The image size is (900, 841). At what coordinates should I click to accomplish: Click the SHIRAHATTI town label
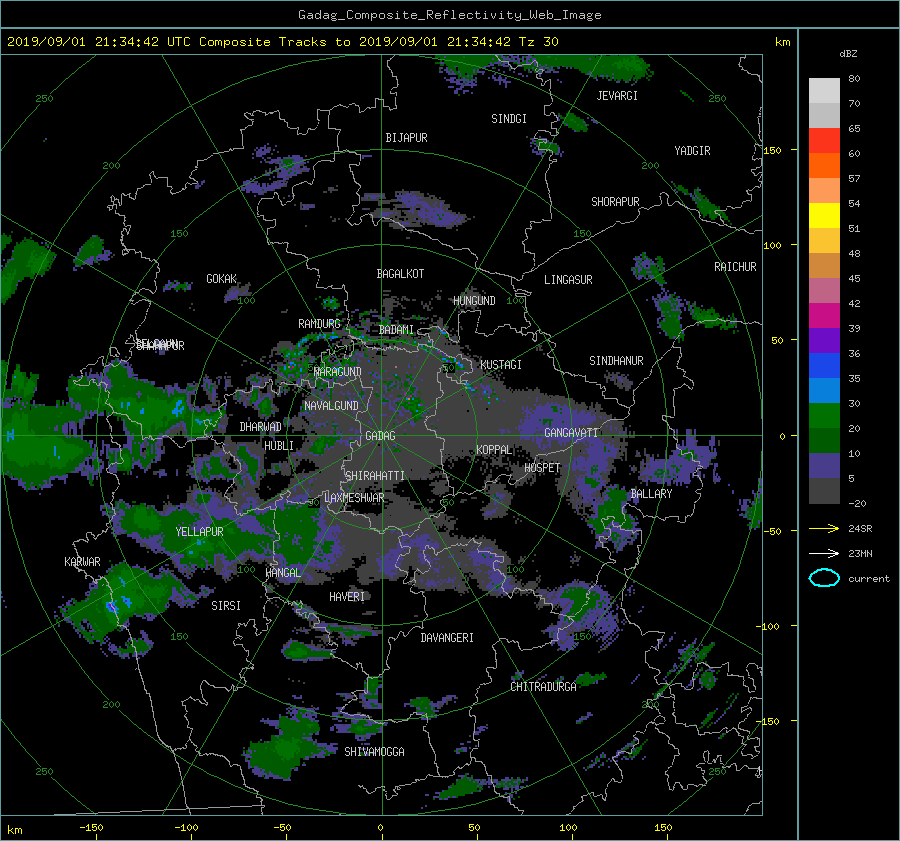375,476
